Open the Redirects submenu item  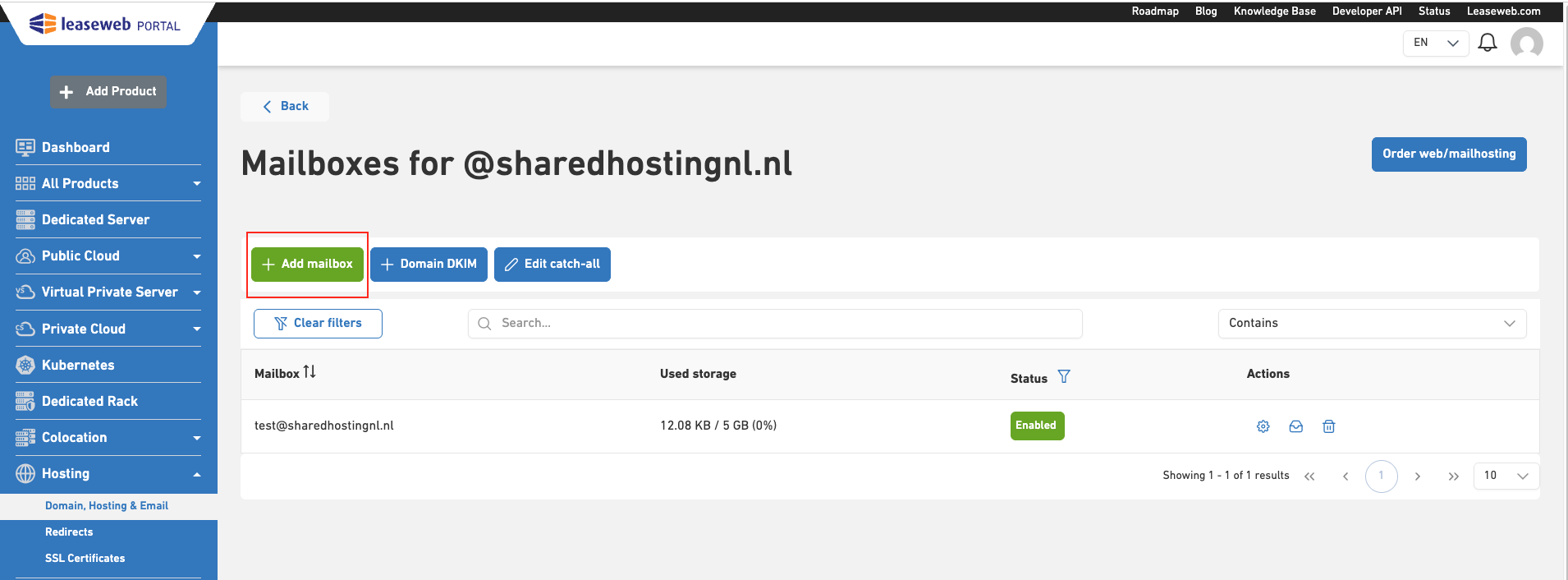69,532
